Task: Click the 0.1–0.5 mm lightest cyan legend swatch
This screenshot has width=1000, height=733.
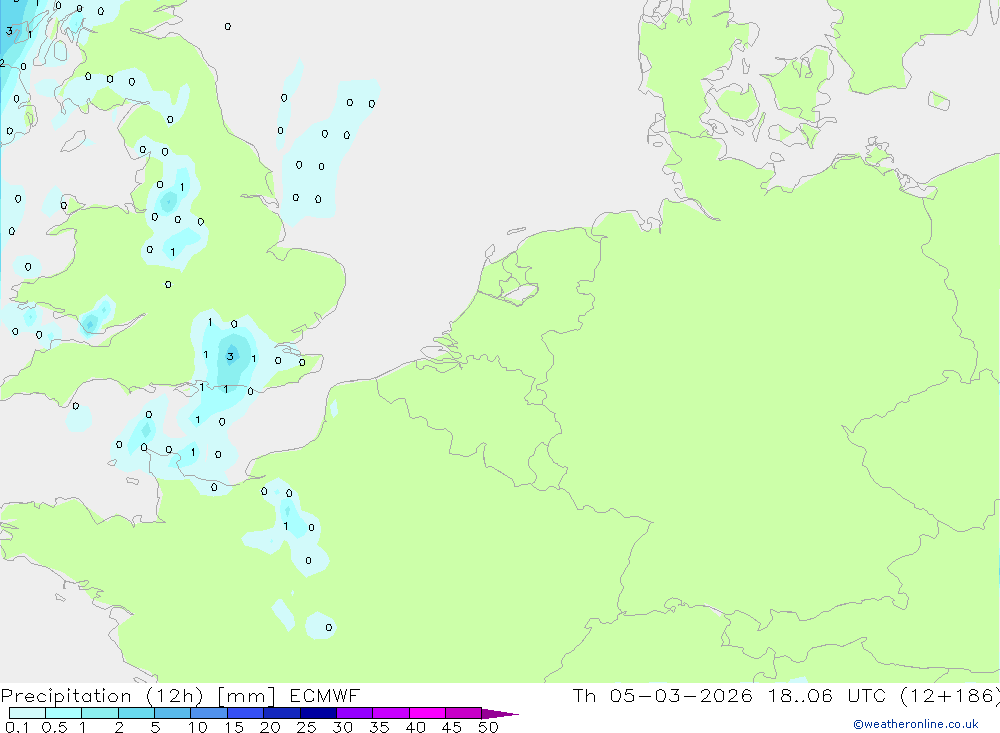Action: coord(27,713)
